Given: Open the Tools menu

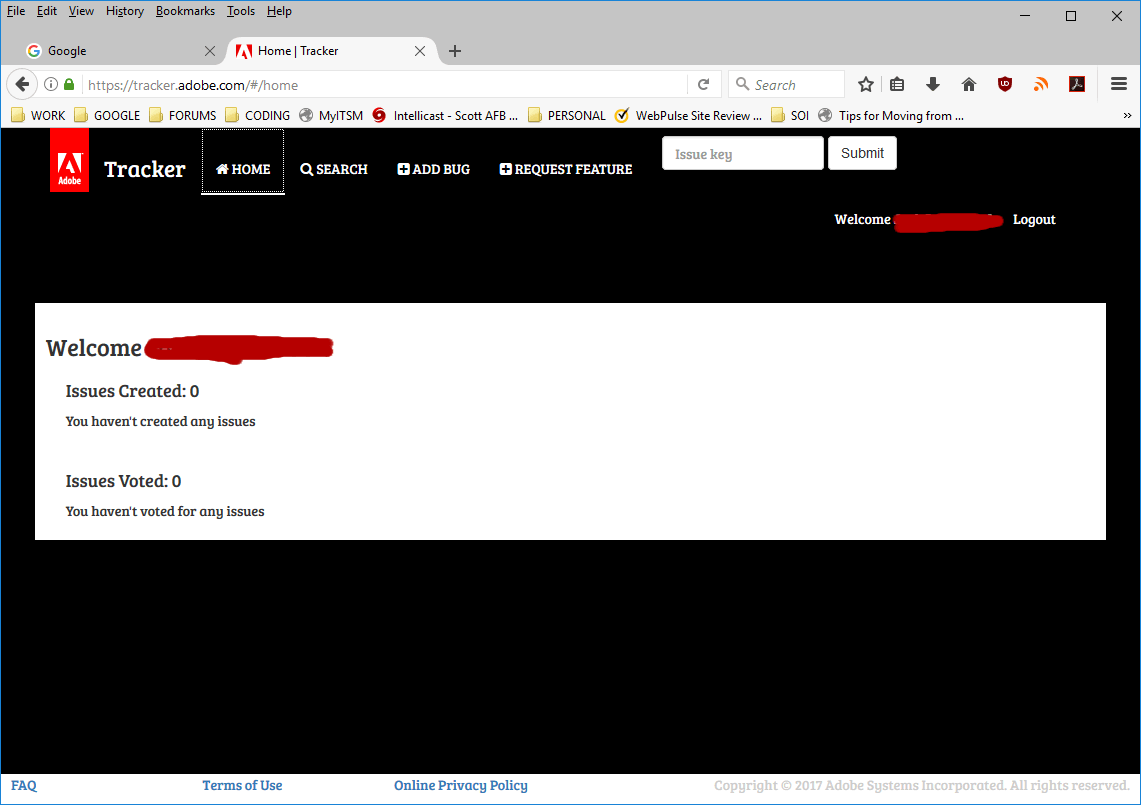Looking at the screenshot, I should click(241, 11).
